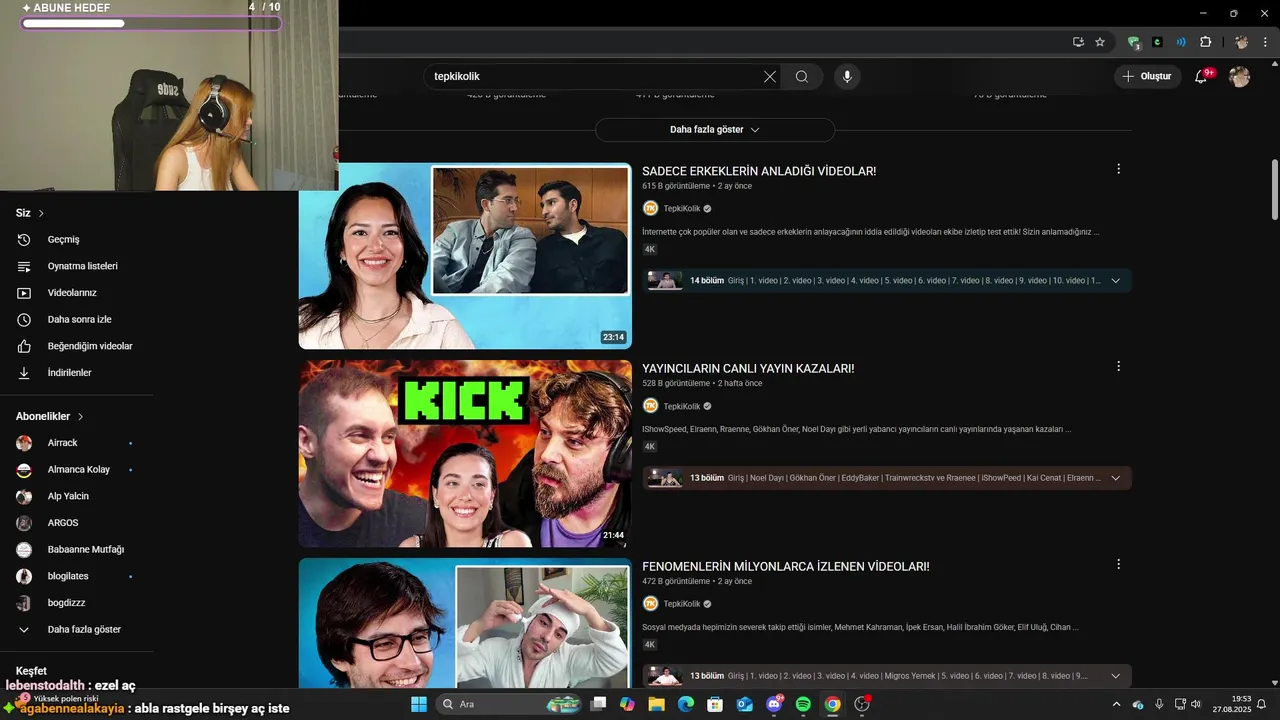Open YouTube notifications bell
Image resolution: width=1280 pixels, height=720 pixels.
coord(1201,77)
